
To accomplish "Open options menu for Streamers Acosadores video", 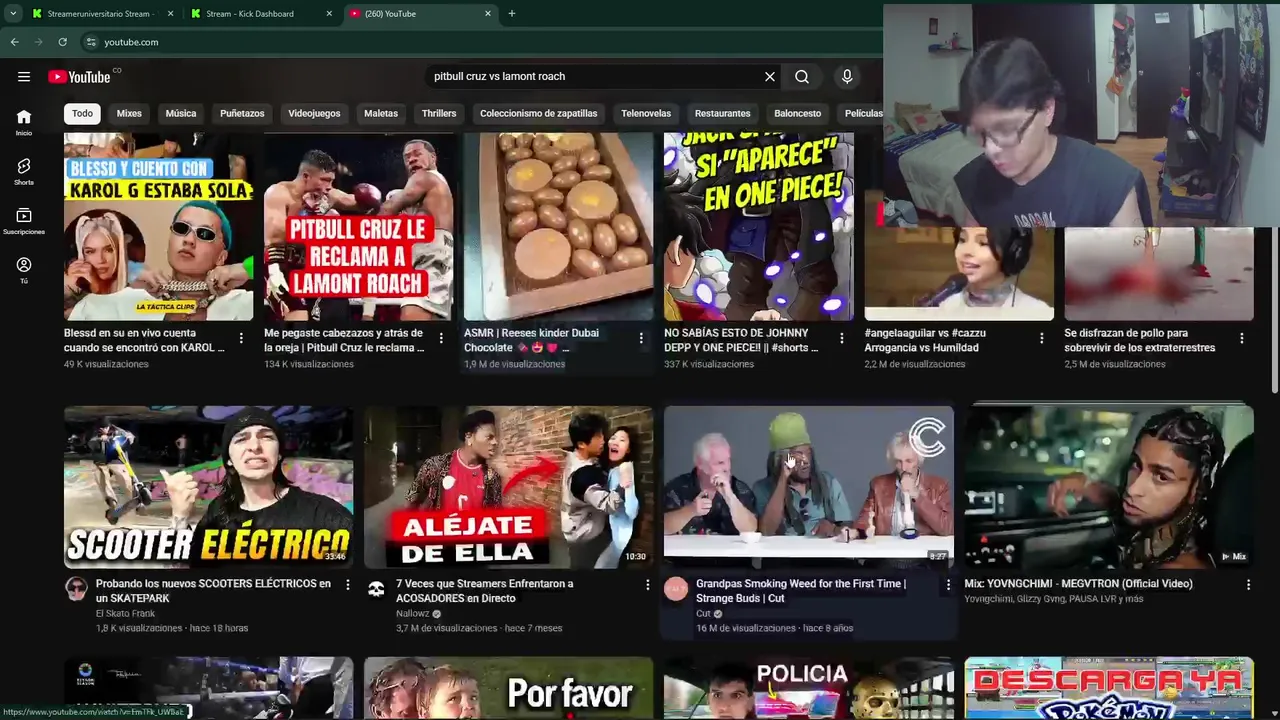I will pos(648,584).
